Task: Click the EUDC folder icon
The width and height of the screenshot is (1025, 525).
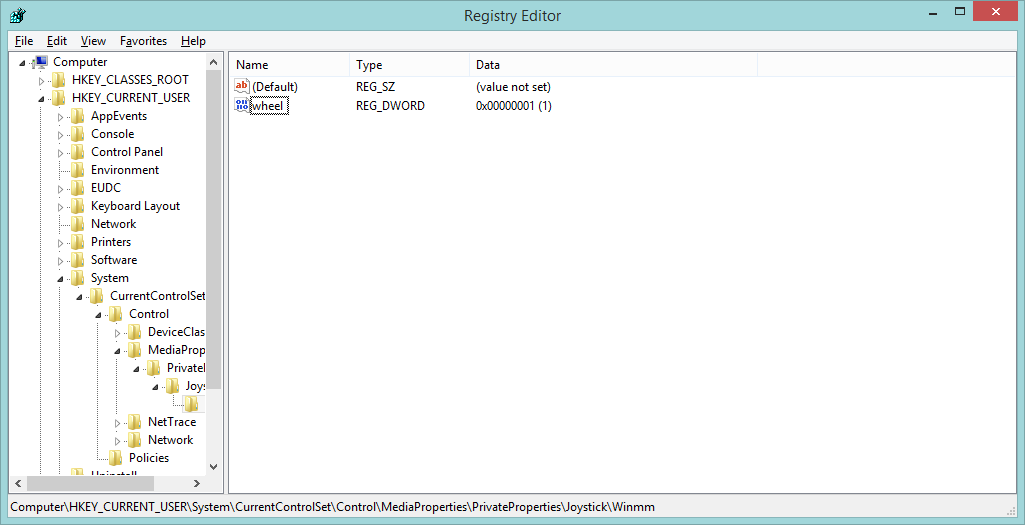Action: click(x=78, y=188)
